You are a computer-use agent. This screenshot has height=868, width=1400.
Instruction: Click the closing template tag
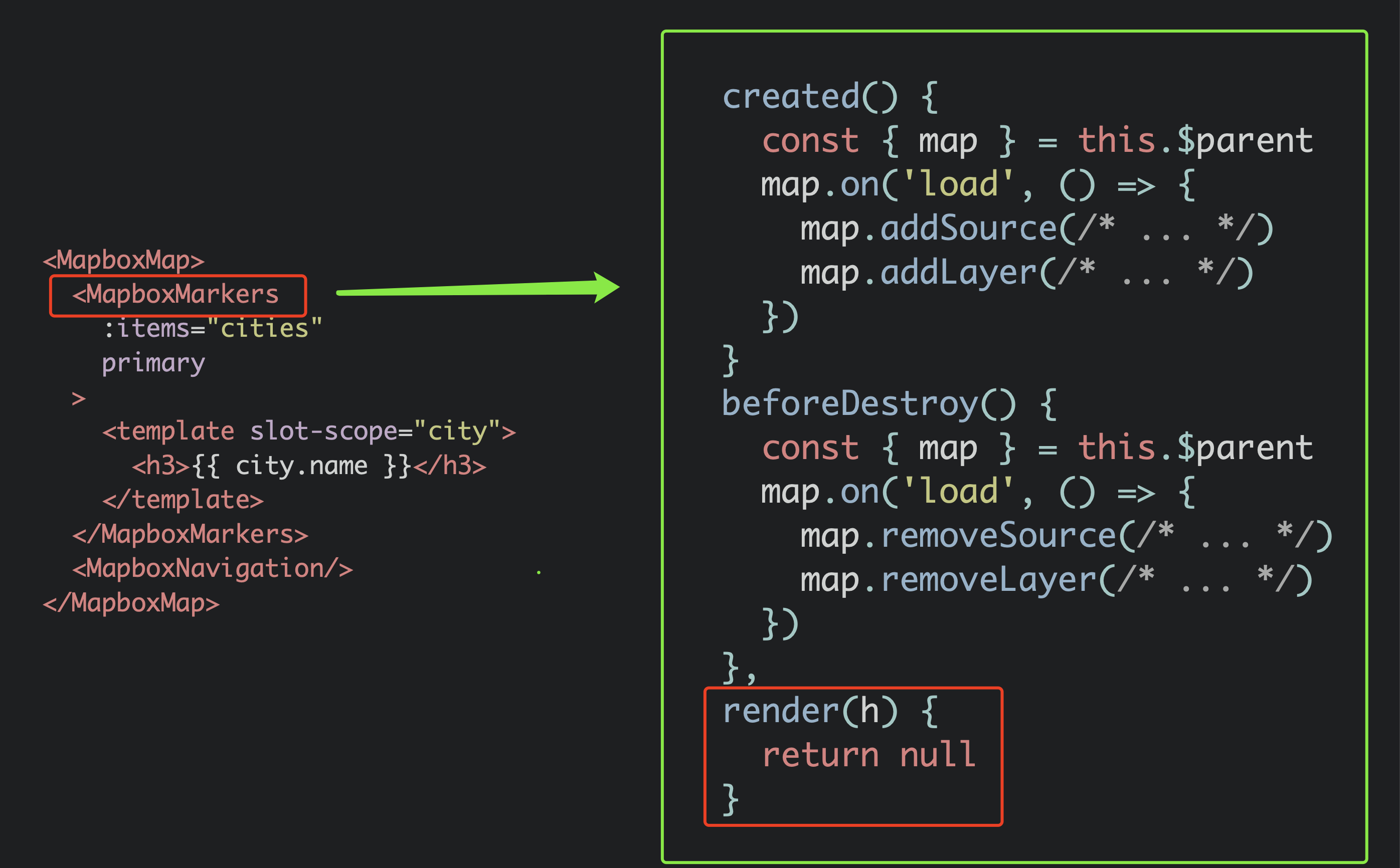pos(183,500)
